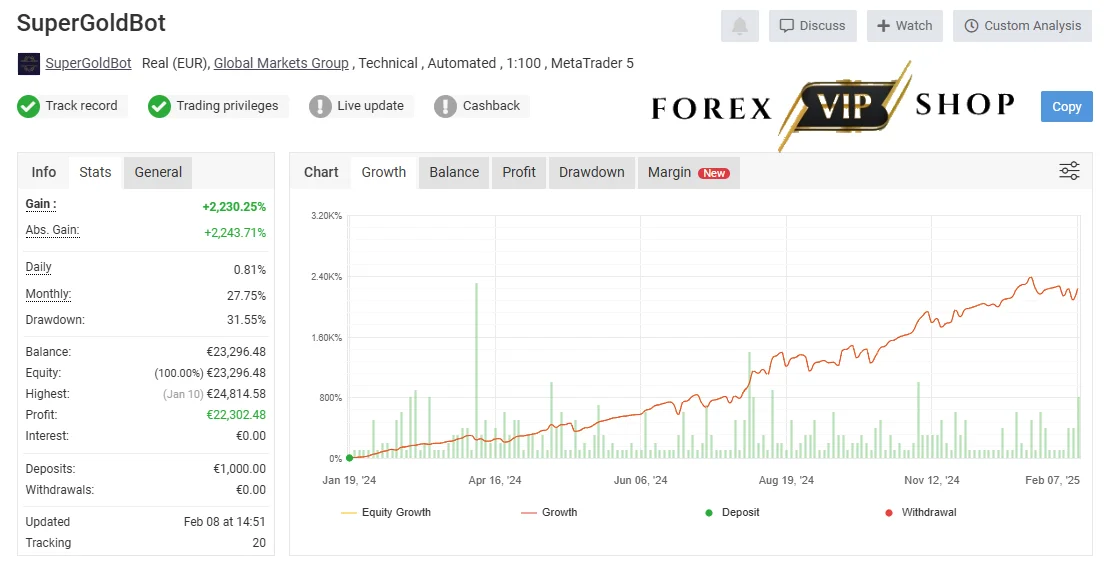Click the SuperGoldBot avatar thumbnail
This screenshot has width=1111, height=576.
[x=29, y=64]
